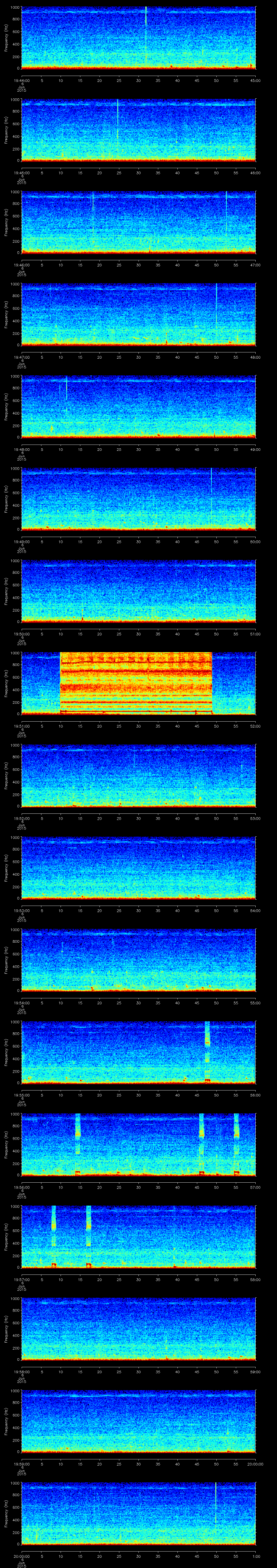Click the 19:45:00 start time label

pos(21,173)
